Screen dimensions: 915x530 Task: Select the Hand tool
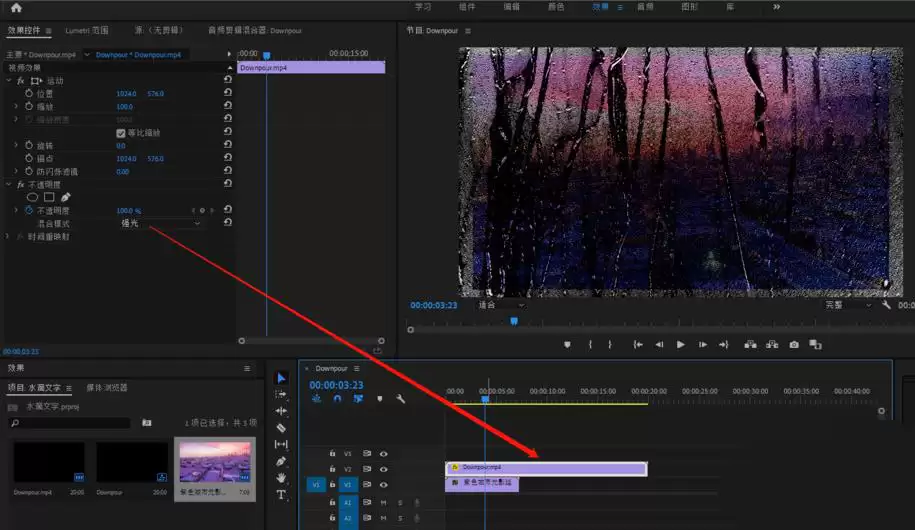(281, 478)
